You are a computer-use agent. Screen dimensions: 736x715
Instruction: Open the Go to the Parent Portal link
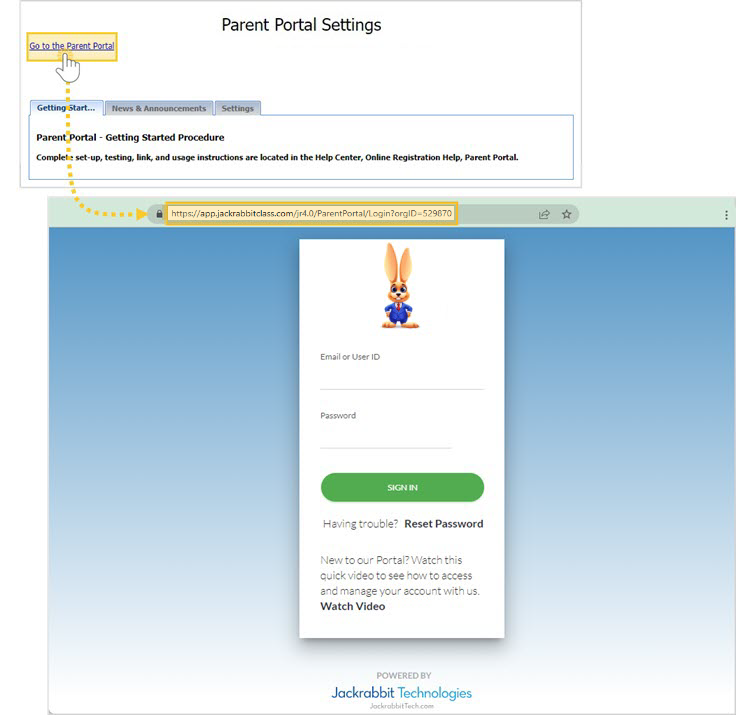[x=72, y=46]
